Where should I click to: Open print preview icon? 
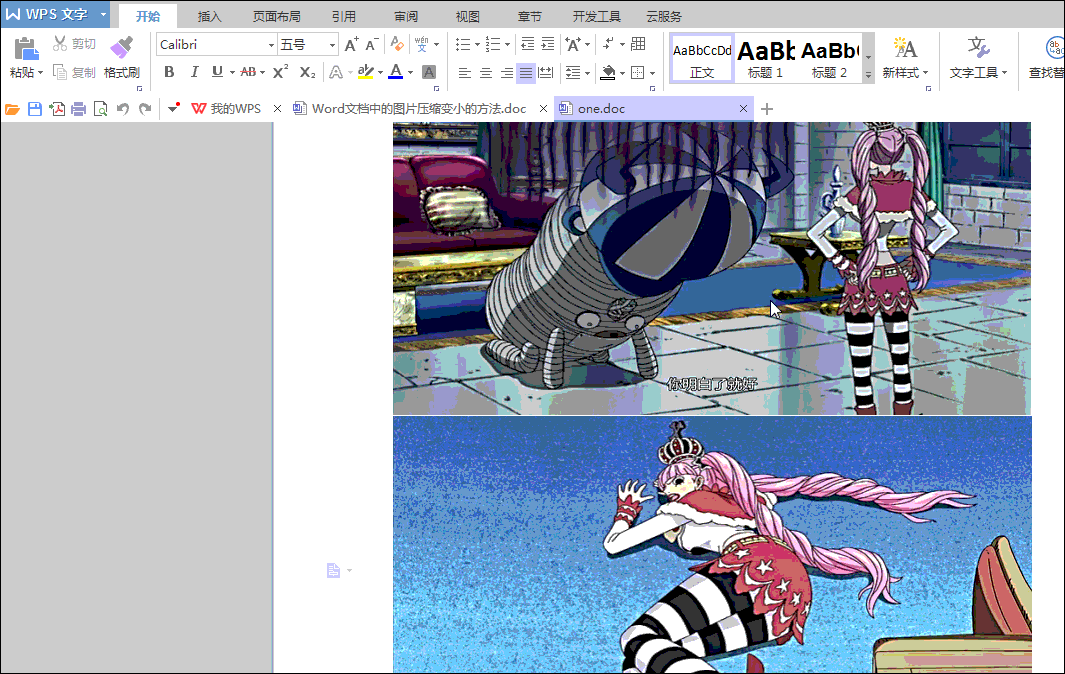(x=101, y=109)
